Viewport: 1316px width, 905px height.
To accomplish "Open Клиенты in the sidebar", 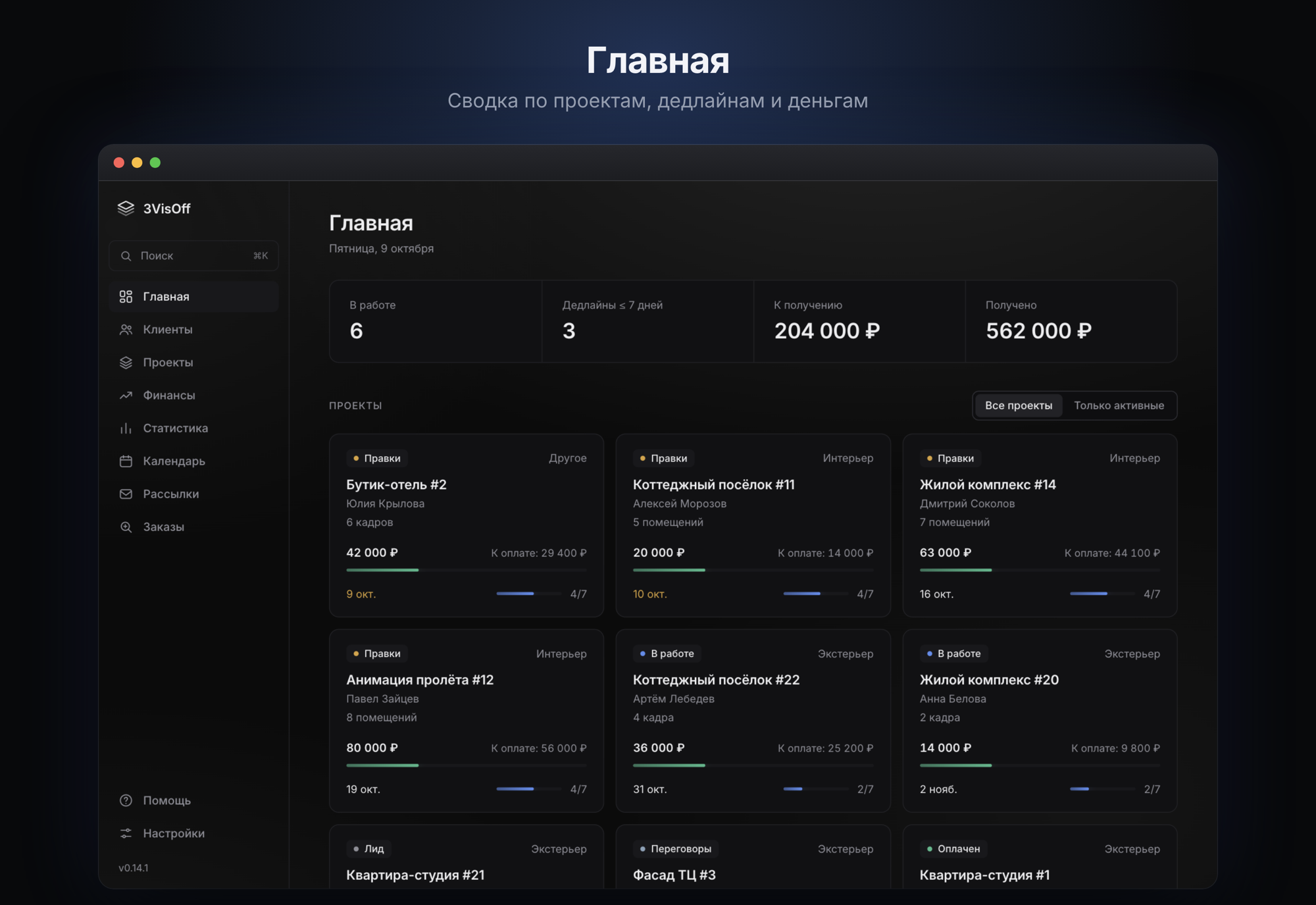I will pos(193,329).
